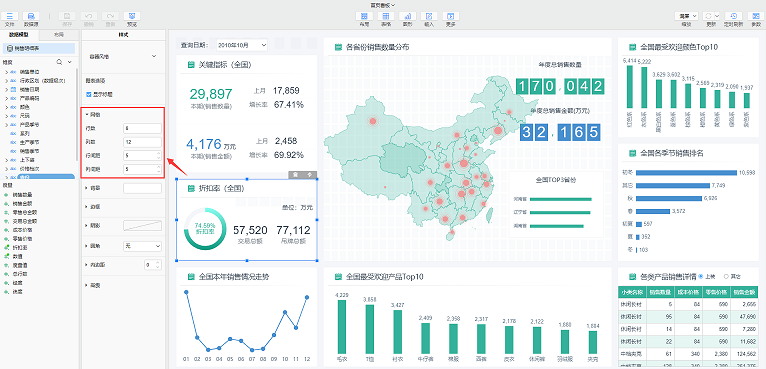The height and width of the screenshot is (369, 766).
Task: Click the 数据源 (data source) toolbar icon
Action: pos(31,16)
